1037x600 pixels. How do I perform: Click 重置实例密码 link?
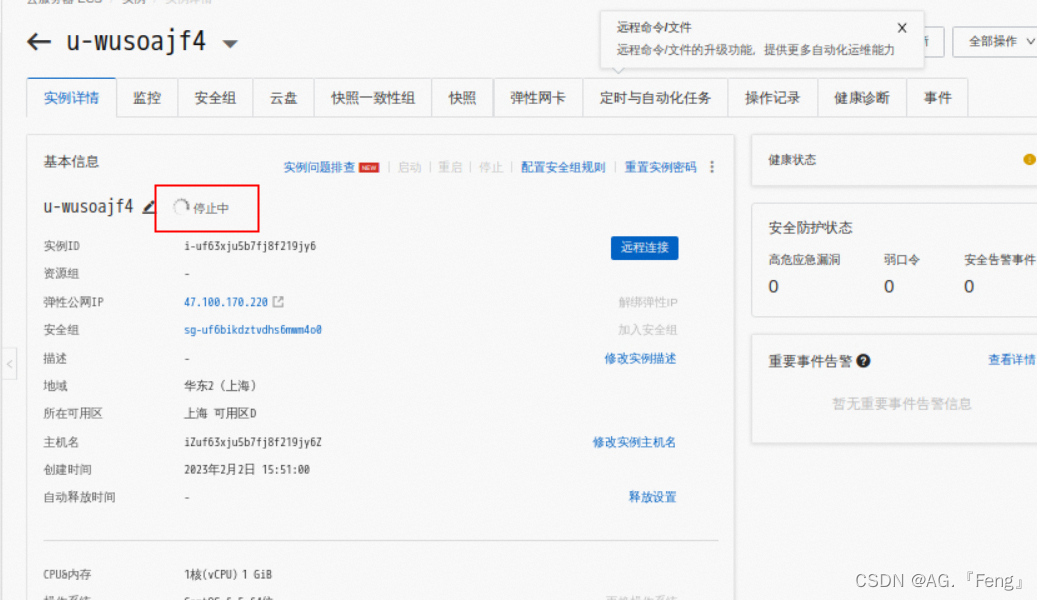(x=660, y=167)
